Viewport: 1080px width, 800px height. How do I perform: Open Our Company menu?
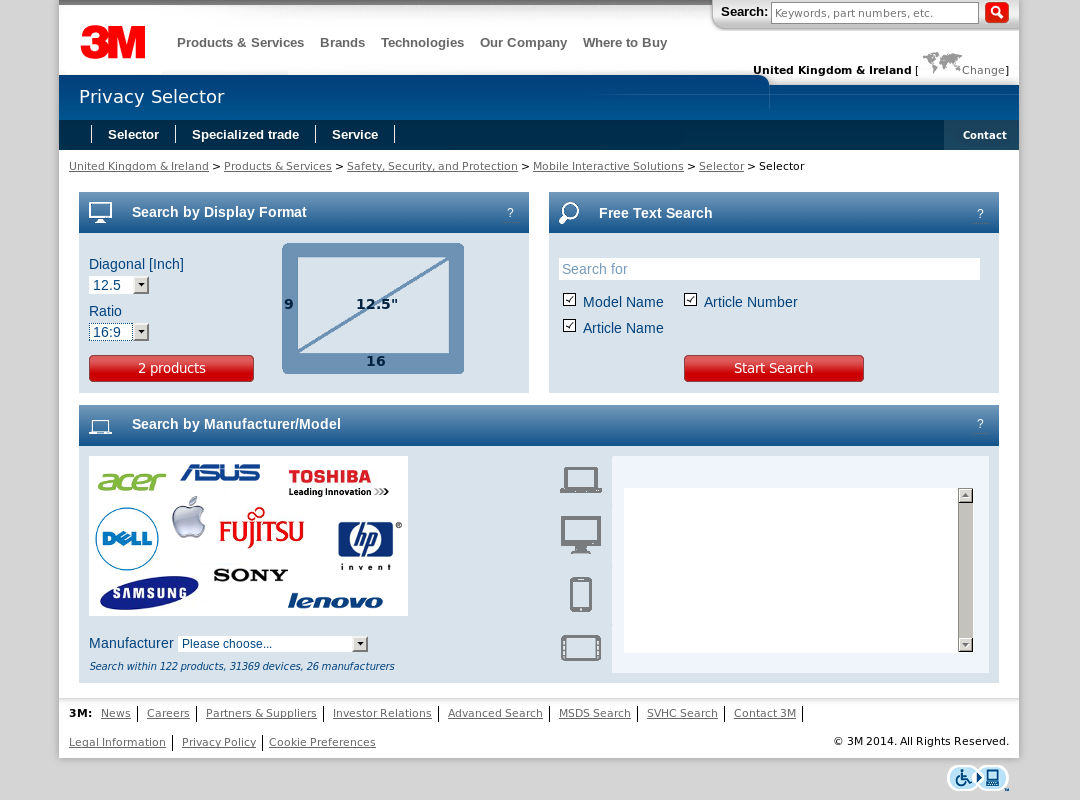pos(523,43)
